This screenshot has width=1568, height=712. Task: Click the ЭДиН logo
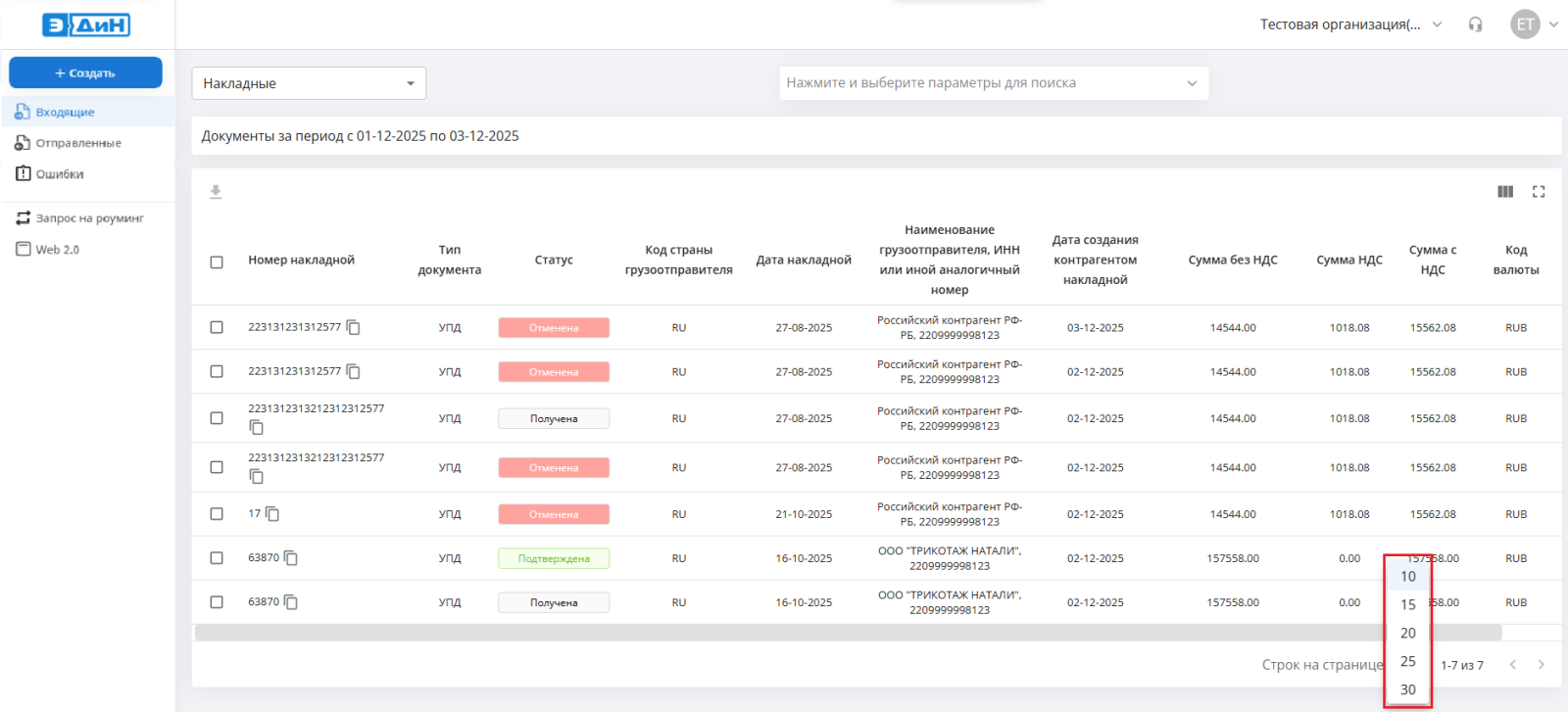(86, 24)
